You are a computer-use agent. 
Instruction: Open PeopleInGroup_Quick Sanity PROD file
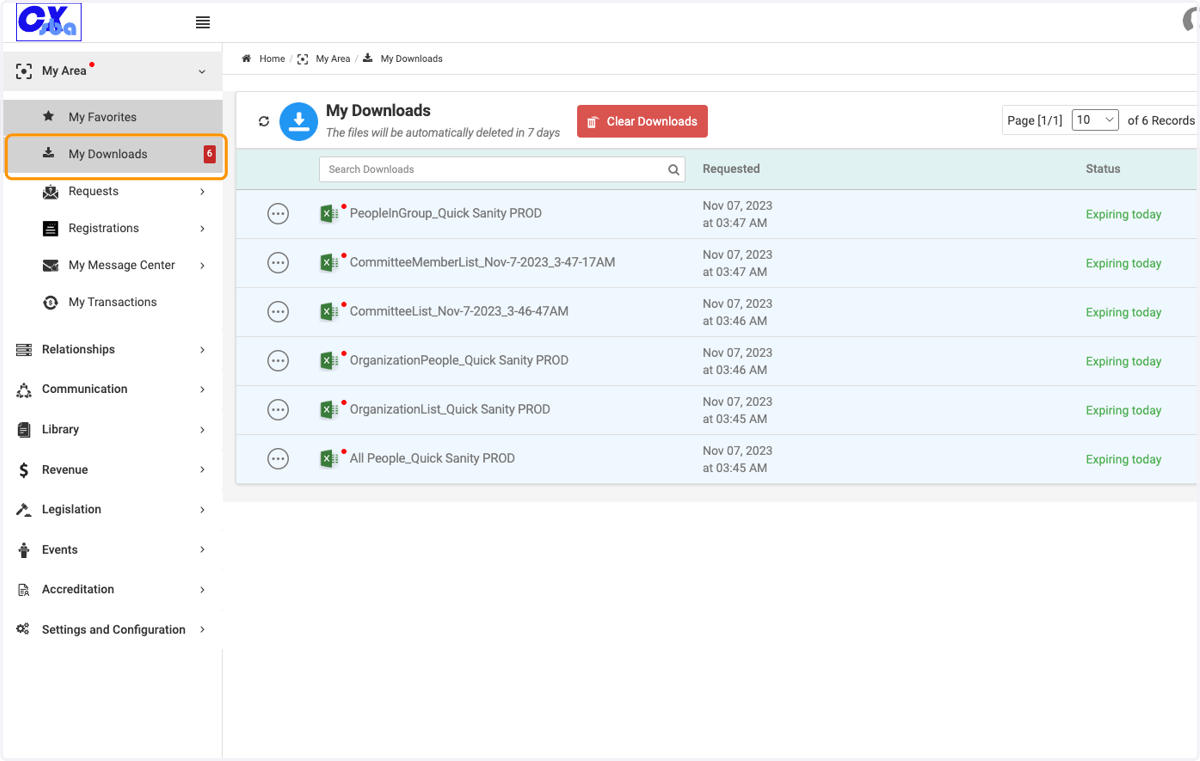pyautogui.click(x=446, y=213)
